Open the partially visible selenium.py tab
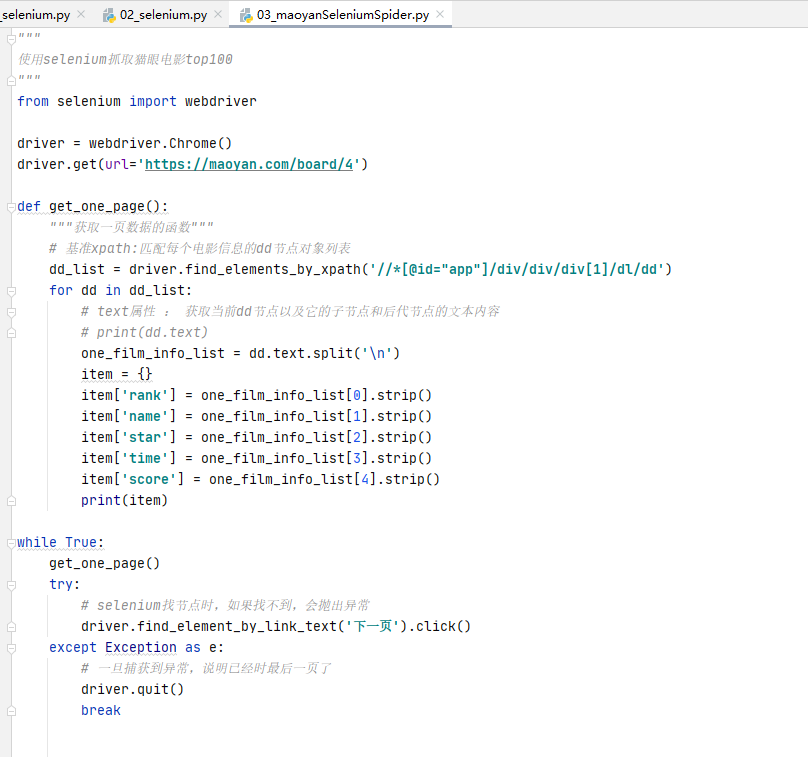 (36, 15)
